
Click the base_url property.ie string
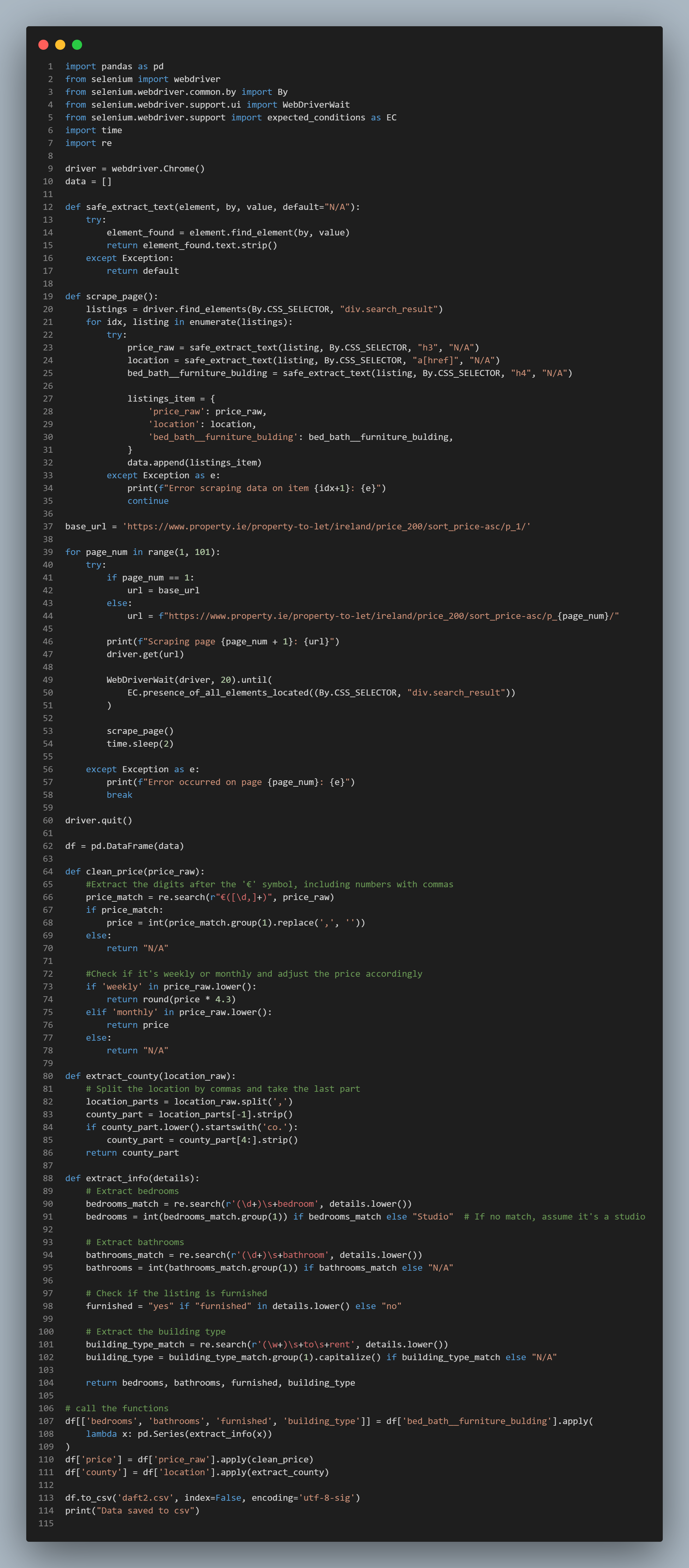(327, 526)
